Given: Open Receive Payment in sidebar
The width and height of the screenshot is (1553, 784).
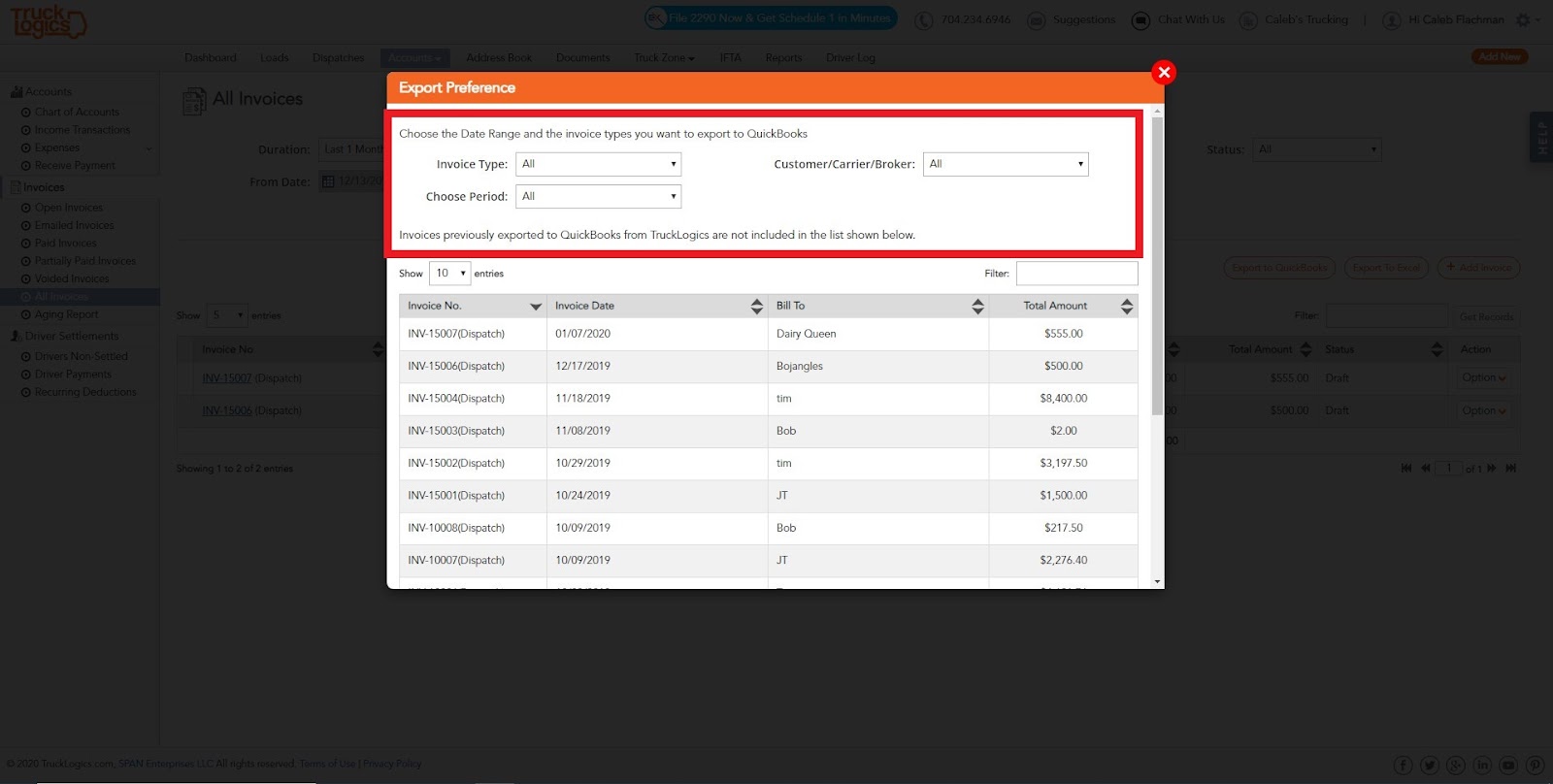Looking at the screenshot, I should click(x=75, y=166).
